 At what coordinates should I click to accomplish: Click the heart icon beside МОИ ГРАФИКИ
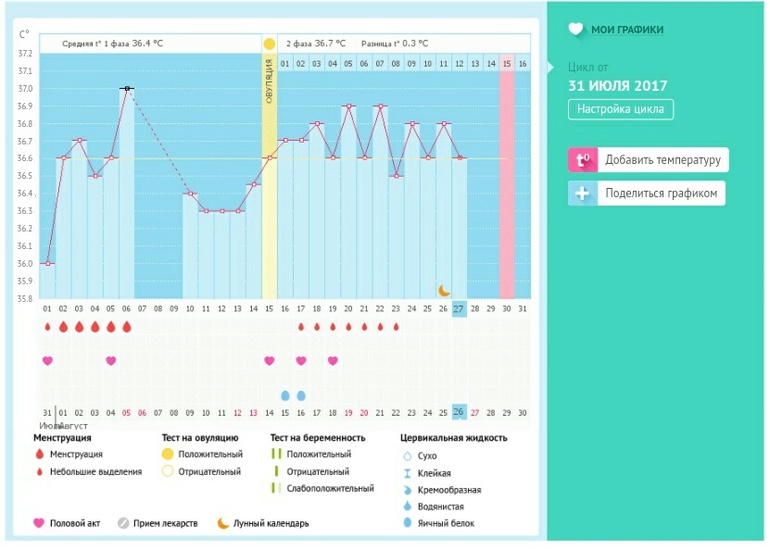pos(575,30)
